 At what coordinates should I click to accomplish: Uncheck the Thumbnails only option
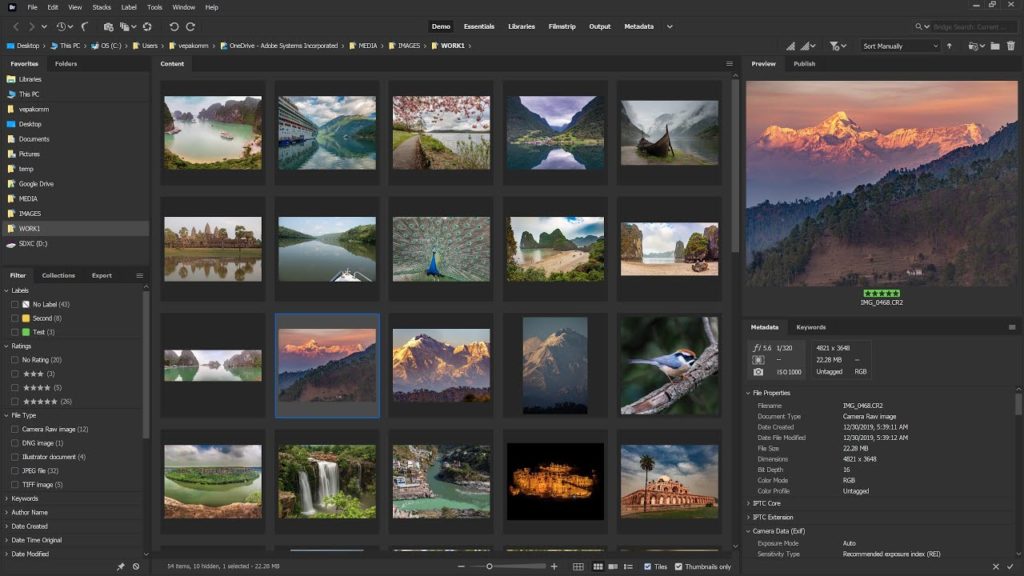click(x=679, y=567)
